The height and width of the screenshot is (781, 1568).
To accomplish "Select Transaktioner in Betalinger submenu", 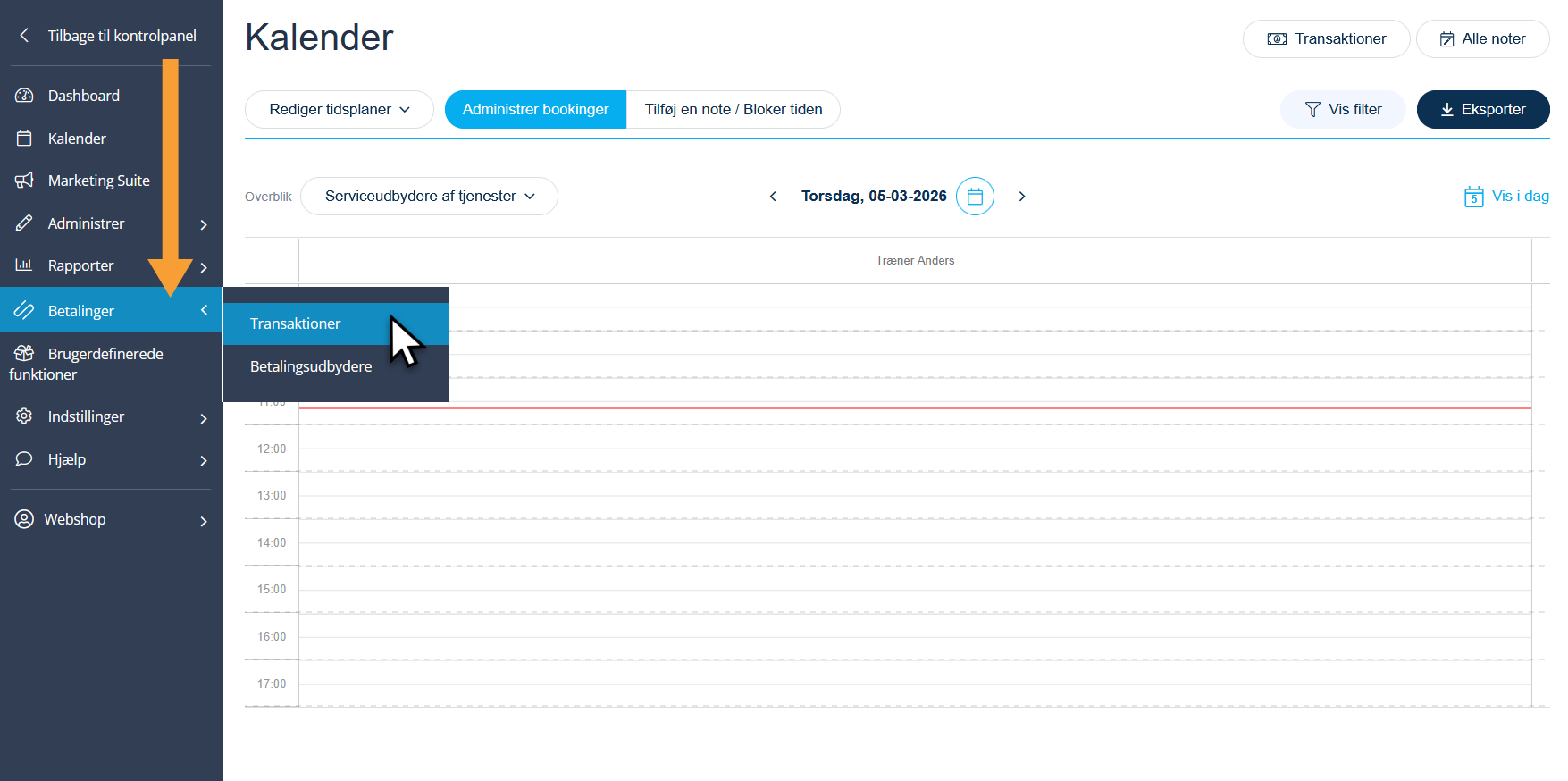I will pos(296,323).
